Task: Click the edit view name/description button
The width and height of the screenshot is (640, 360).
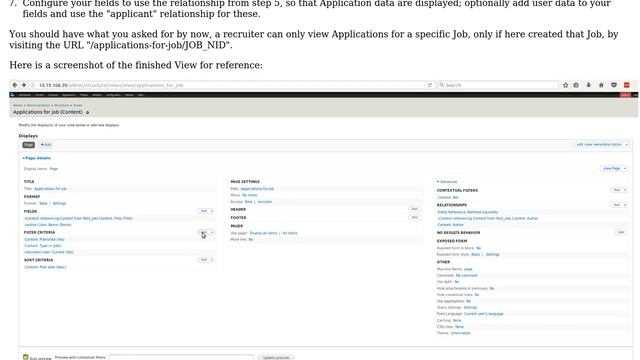Action: [599, 144]
